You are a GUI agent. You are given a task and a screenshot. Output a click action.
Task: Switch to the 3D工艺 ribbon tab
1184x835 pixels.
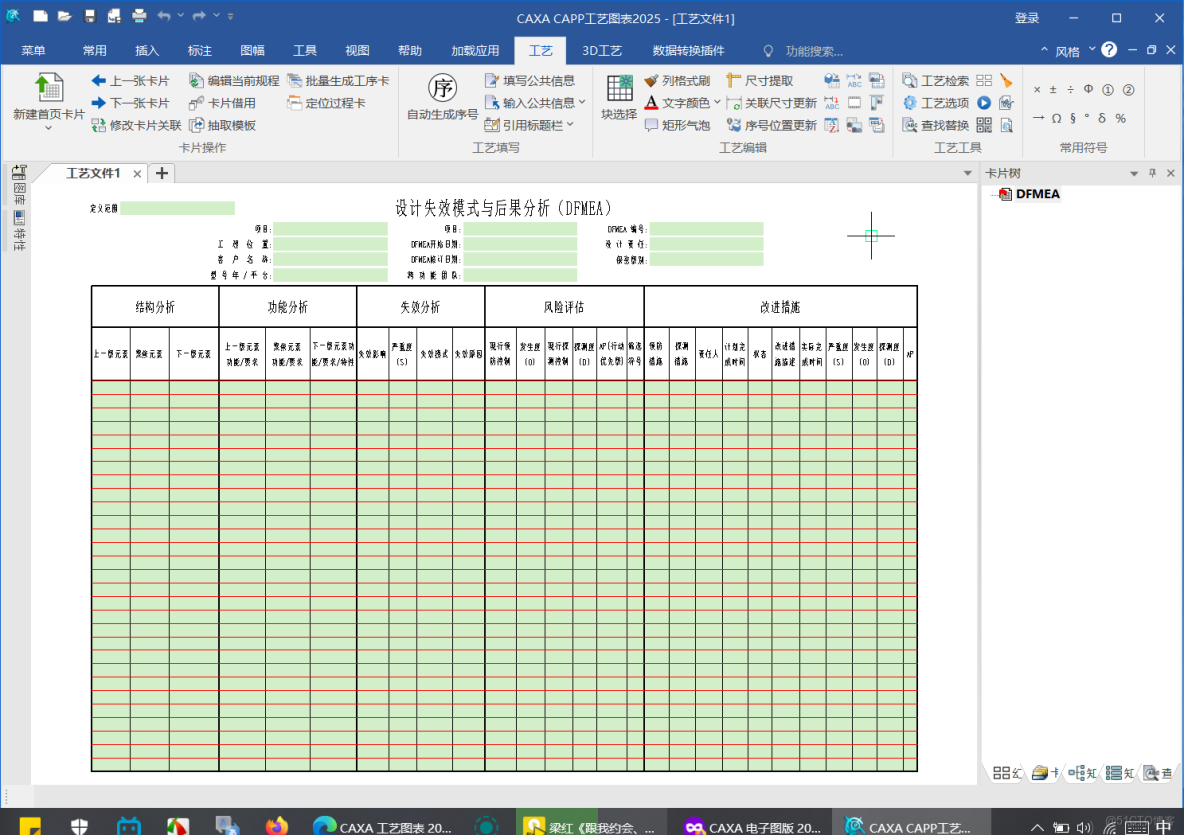tap(602, 50)
